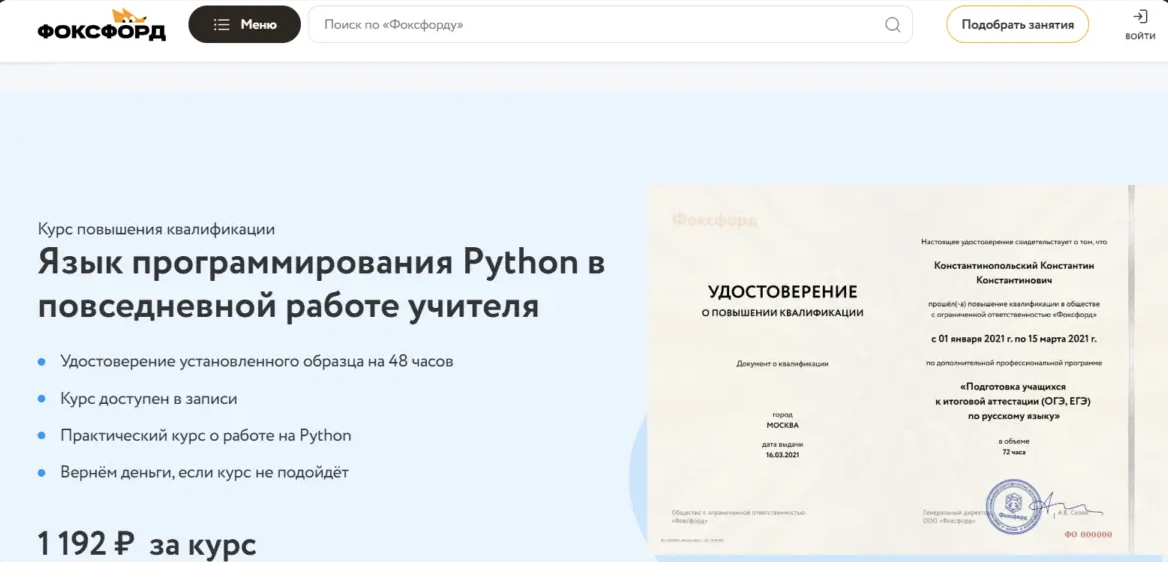Image resolution: width=1168 pixels, height=562 pixels.
Task: Click the price «1 192 ₽ за курс»
Action: point(147,544)
